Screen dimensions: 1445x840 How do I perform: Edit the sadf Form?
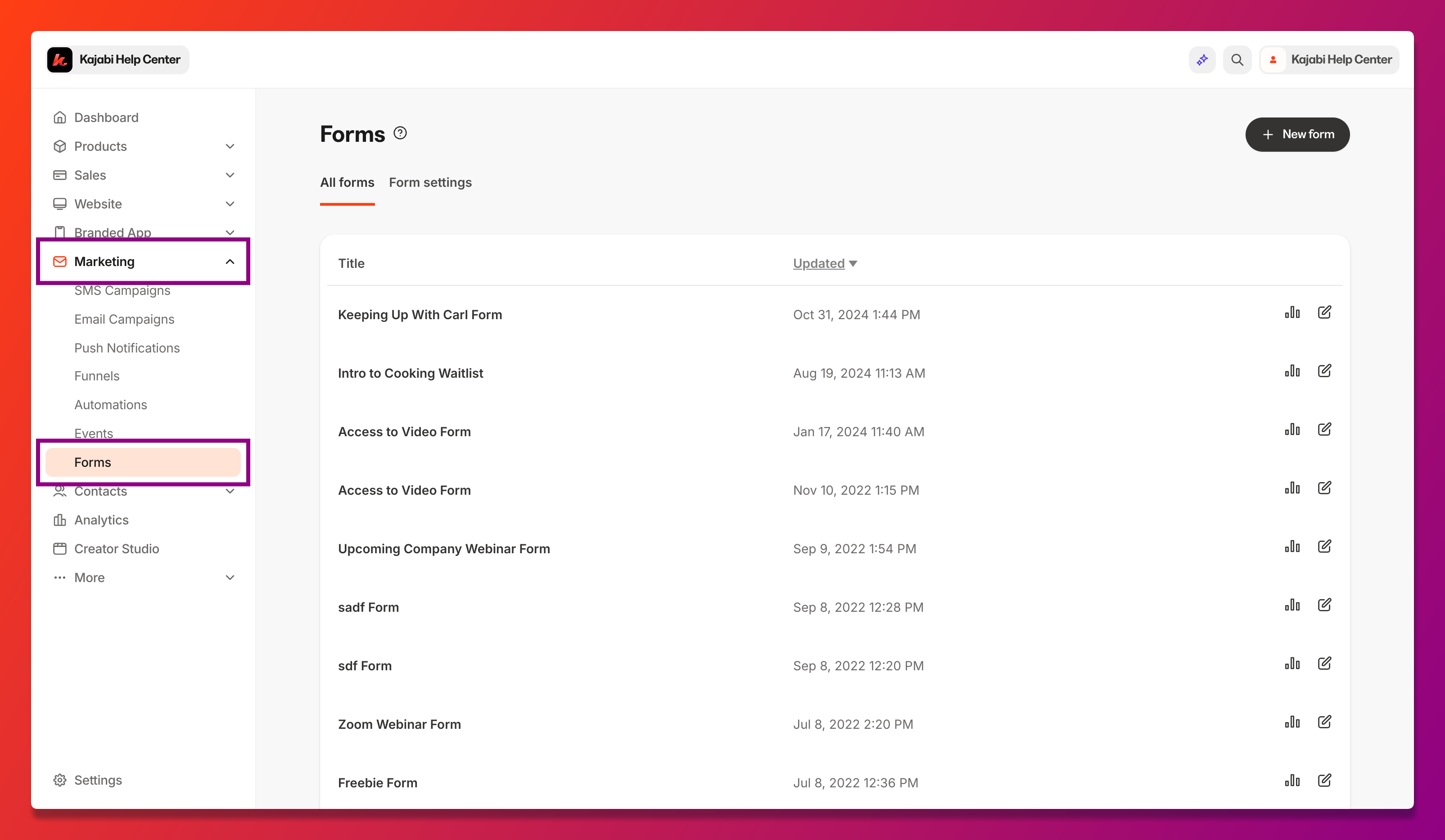pyautogui.click(x=1324, y=605)
